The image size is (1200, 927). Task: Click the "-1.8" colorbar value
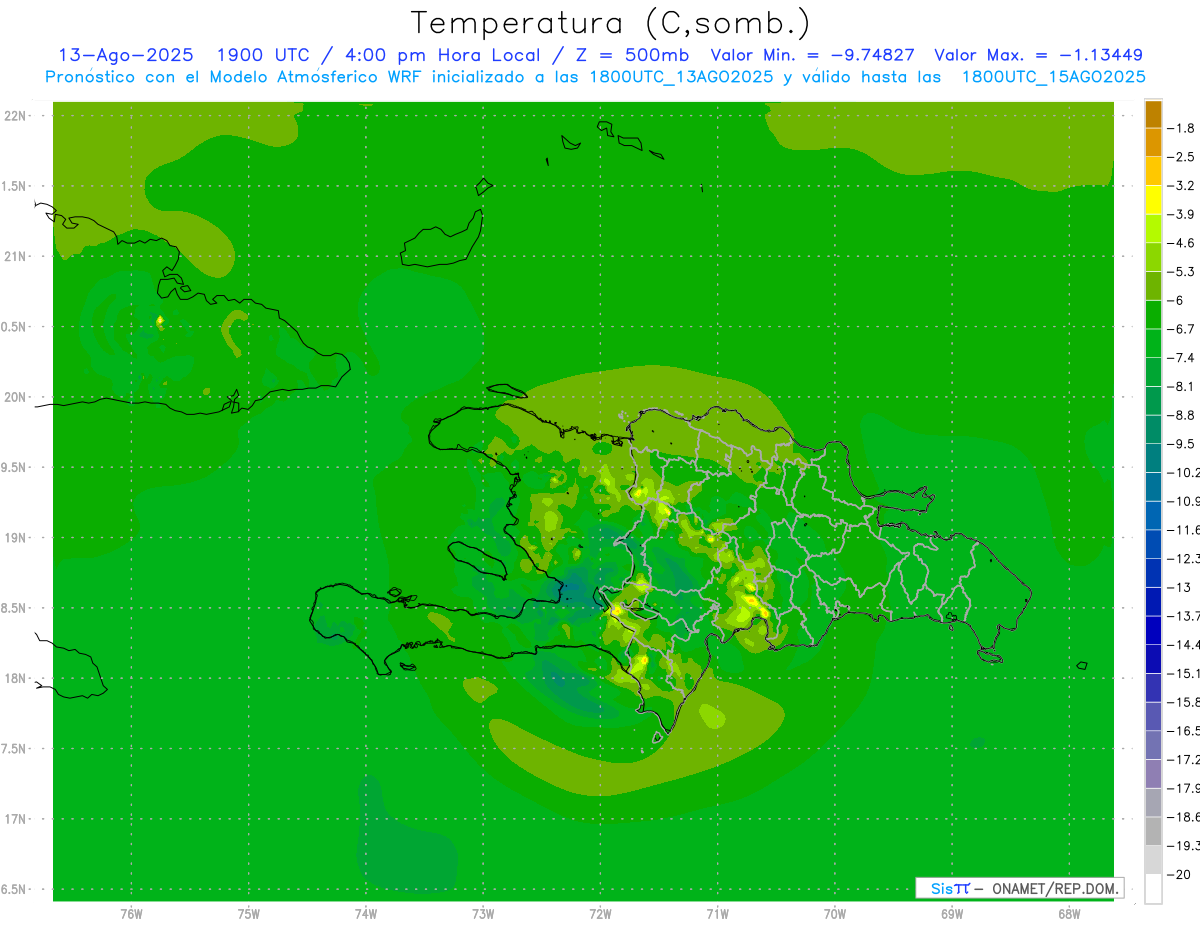coord(1183,128)
